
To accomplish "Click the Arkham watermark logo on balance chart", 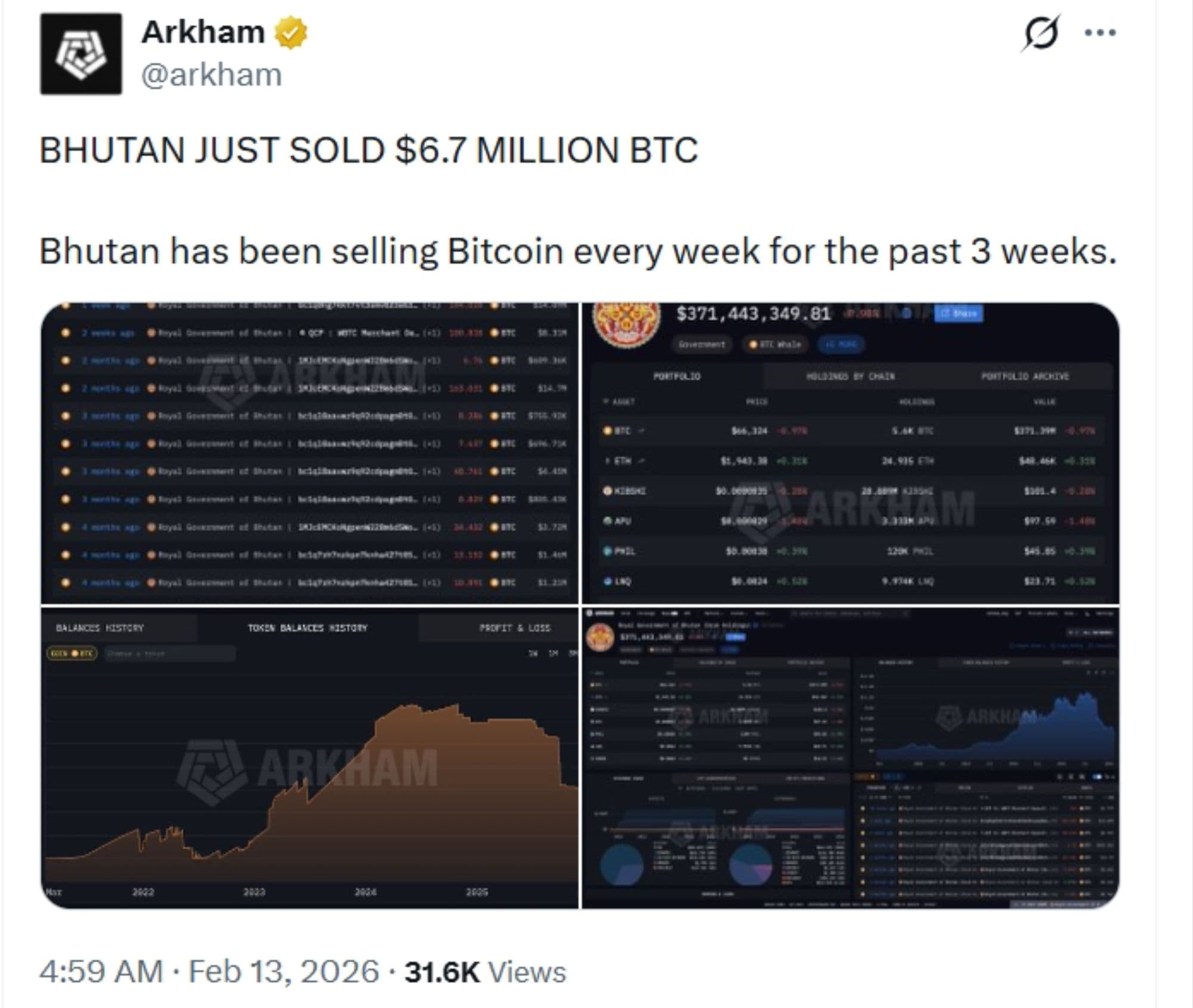I will pos(212,769).
